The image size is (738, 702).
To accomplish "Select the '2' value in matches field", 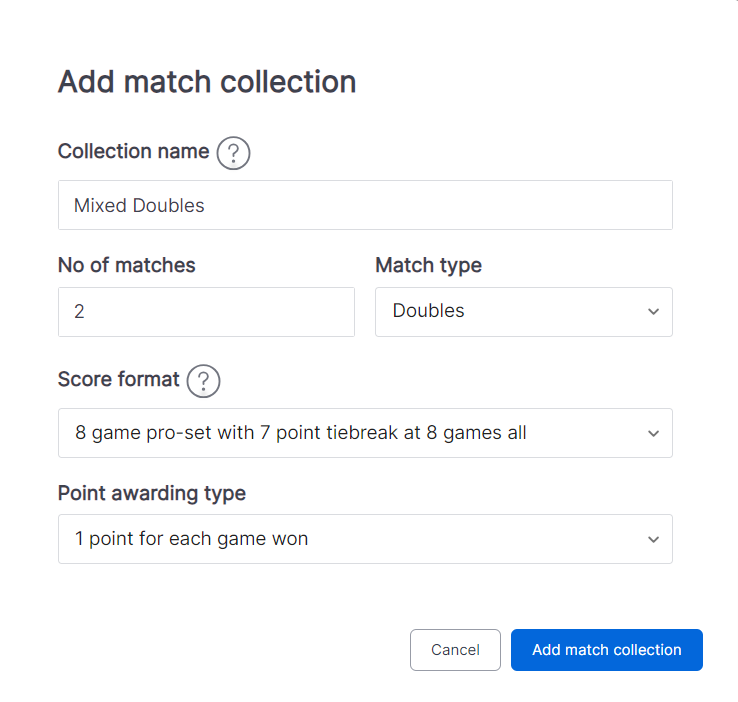I will pos(79,311).
